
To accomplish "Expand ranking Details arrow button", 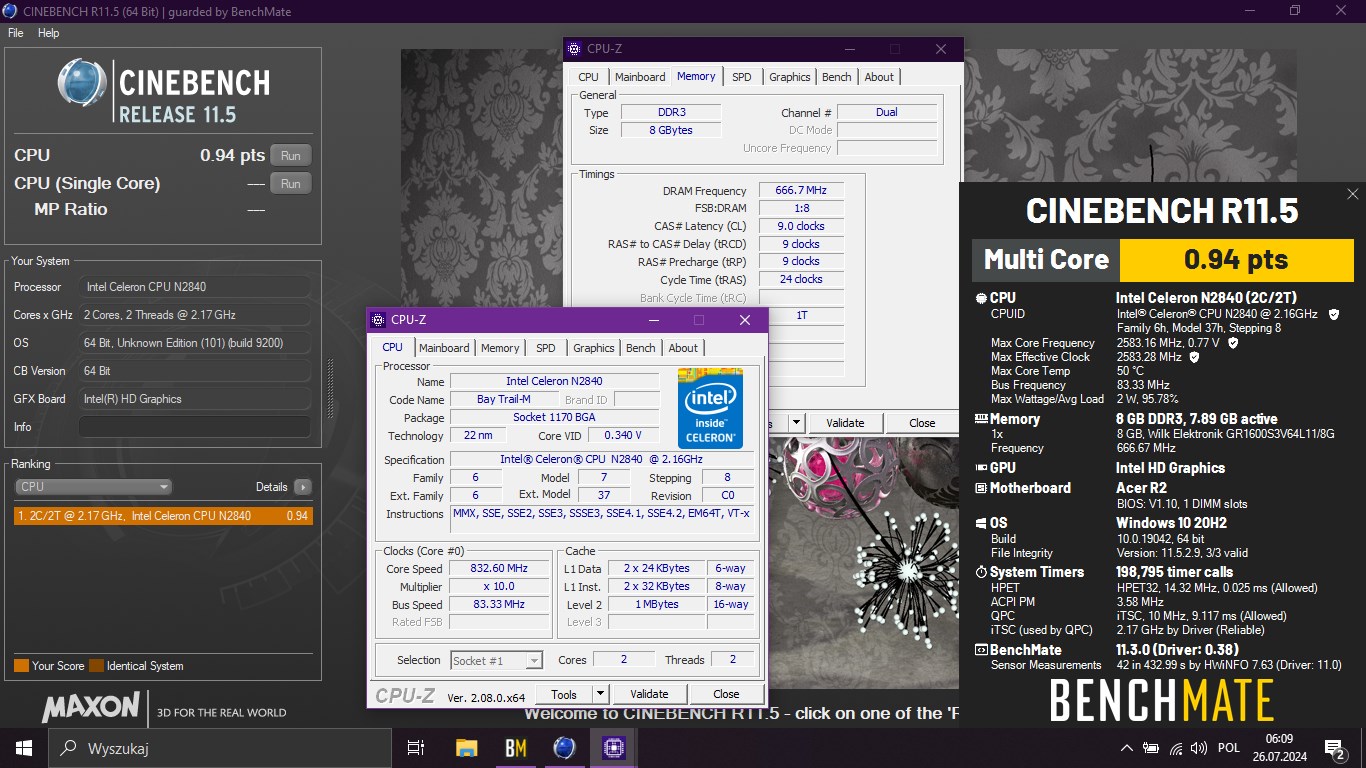I will coord(302,487).
